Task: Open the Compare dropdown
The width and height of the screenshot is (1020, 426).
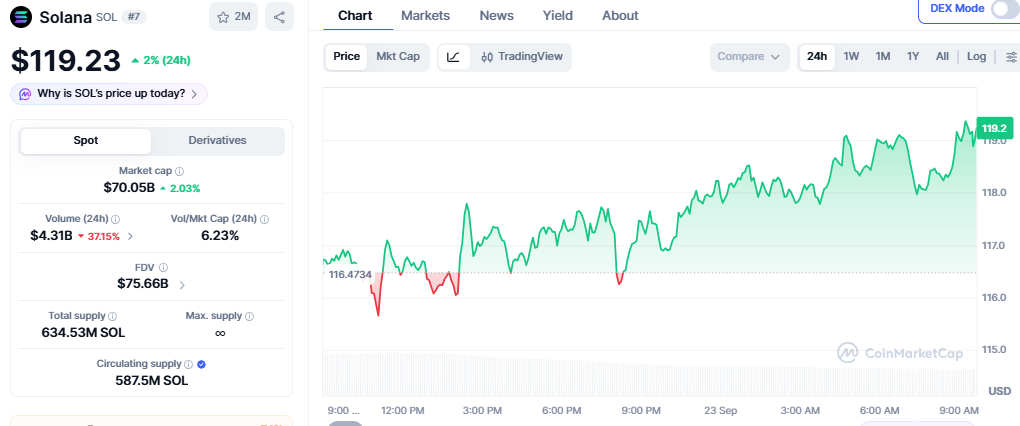Action: tap(749, 57)
